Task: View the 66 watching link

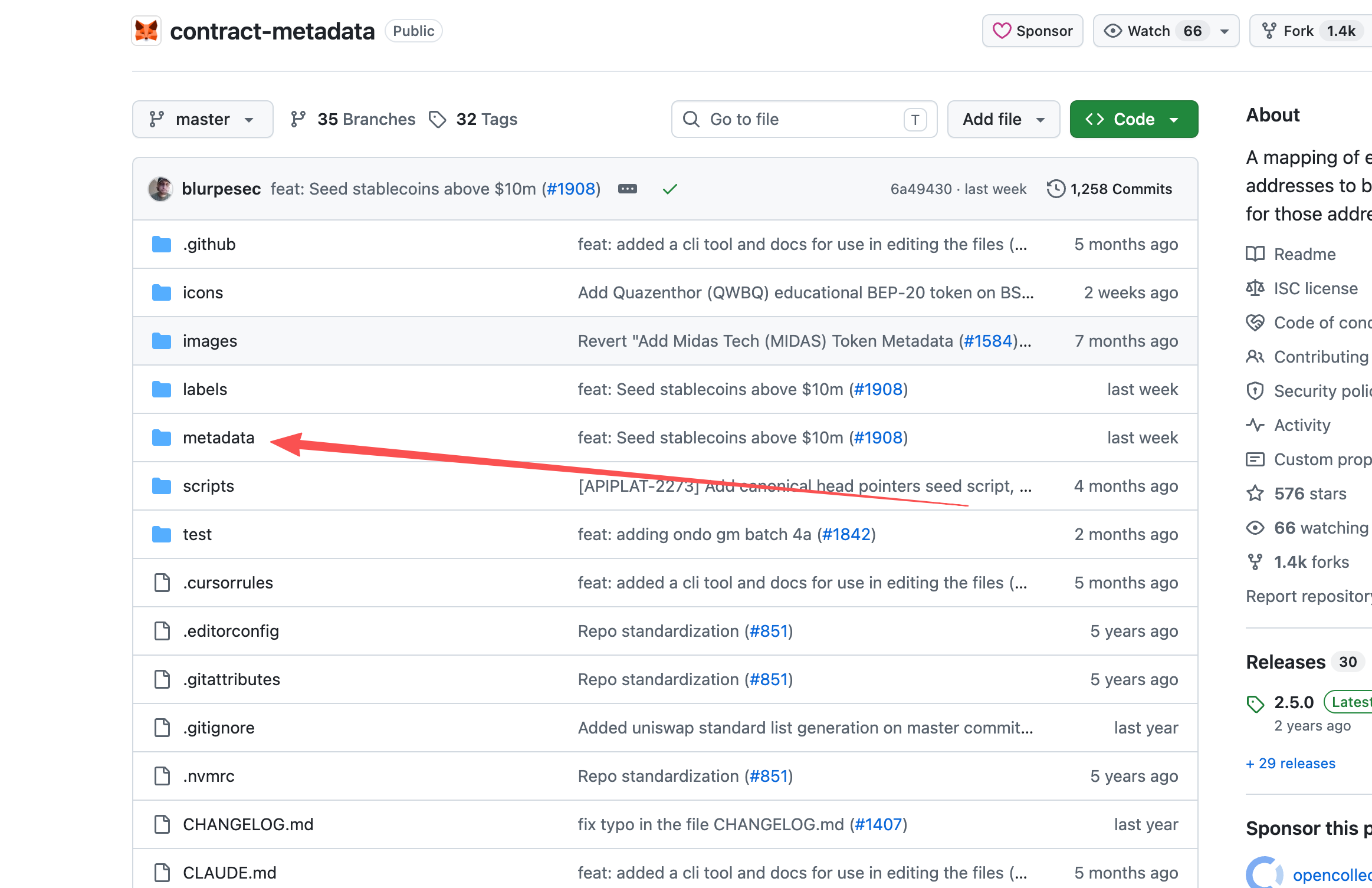Action: 1307,528
